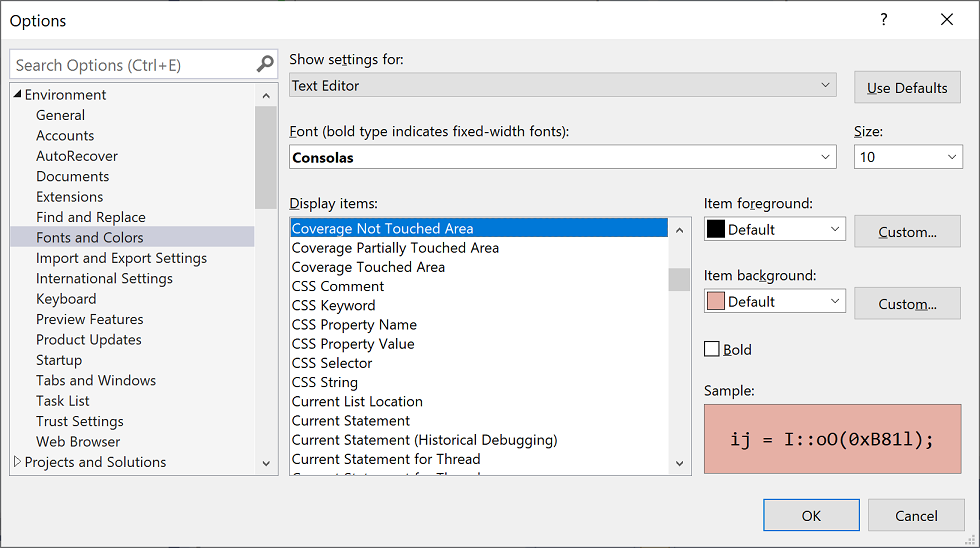Open the font Size dropdown

[x=908, y=157]
